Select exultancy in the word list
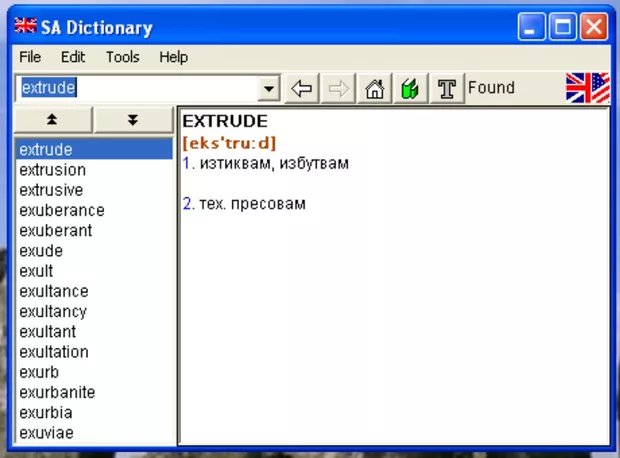The height and width of the screenshot is (458, 620). tap(94, 311)
